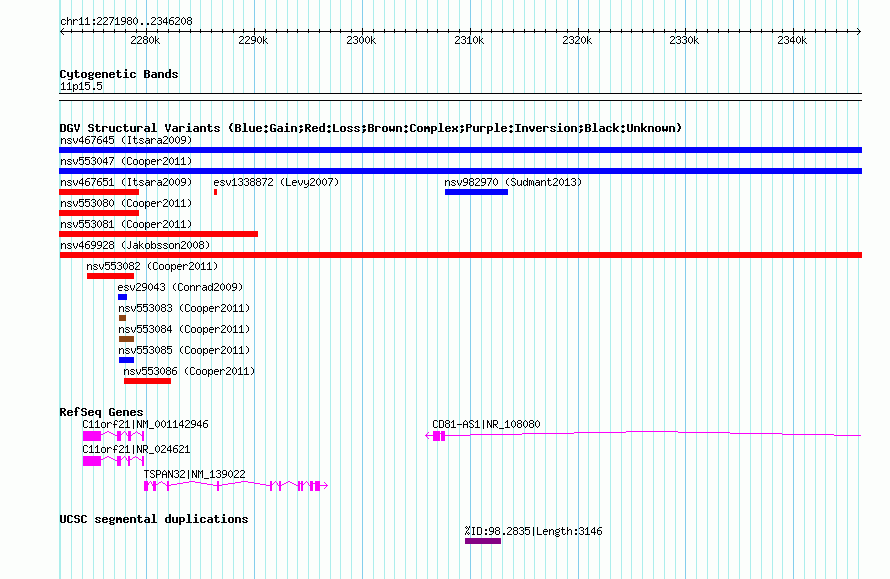Viewport: 890px width, 579px height.
Task: Click the C11orf21|NM_001142946 gene label
Action: (145, 425)
